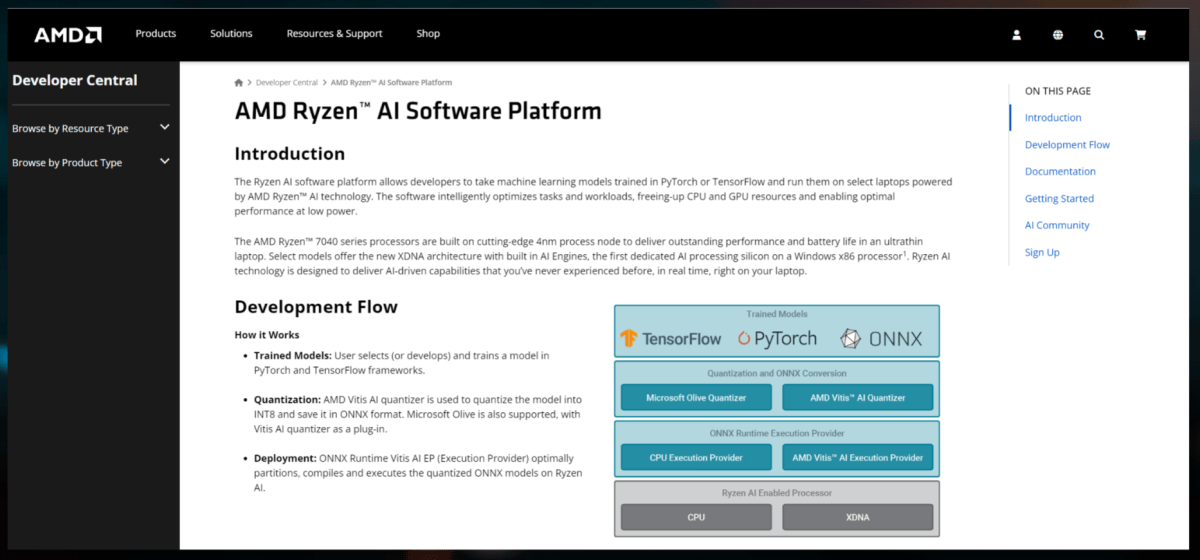The image size is (1200, 560).
Task: Jump to AI Community section link
Action: 1057,225
